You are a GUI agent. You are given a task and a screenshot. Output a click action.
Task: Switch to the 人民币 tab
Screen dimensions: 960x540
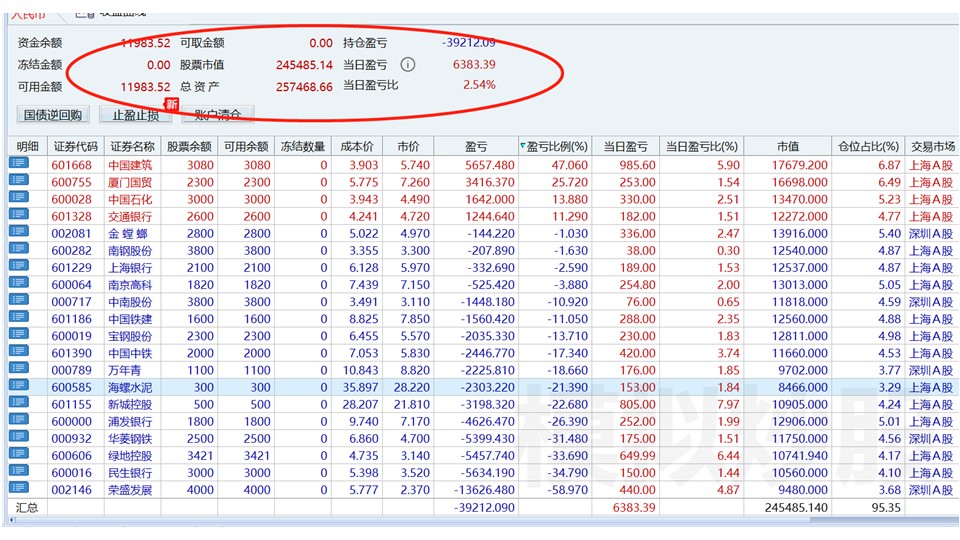(29, 13)
